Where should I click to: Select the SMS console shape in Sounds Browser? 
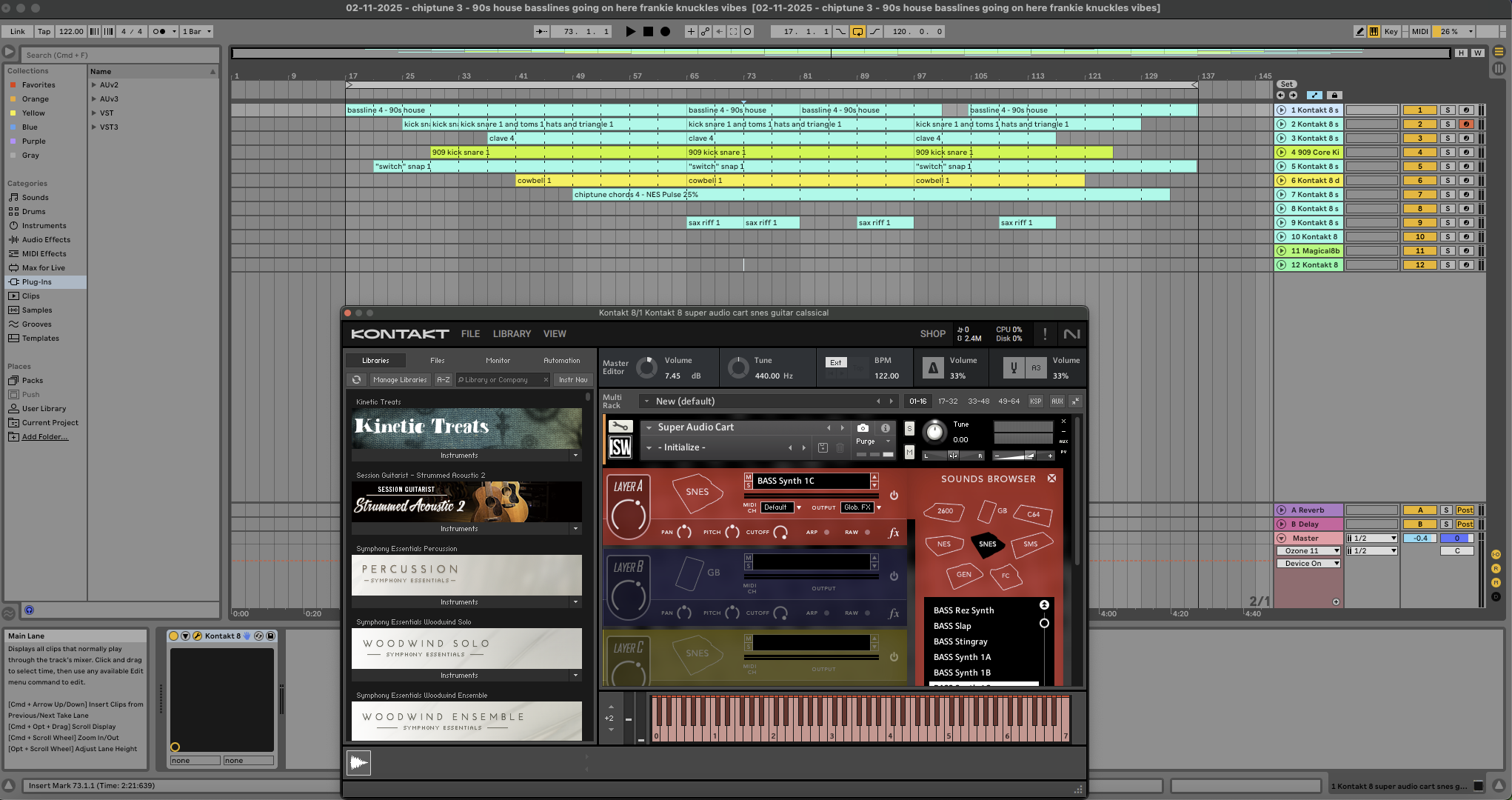coord(1031,544)
